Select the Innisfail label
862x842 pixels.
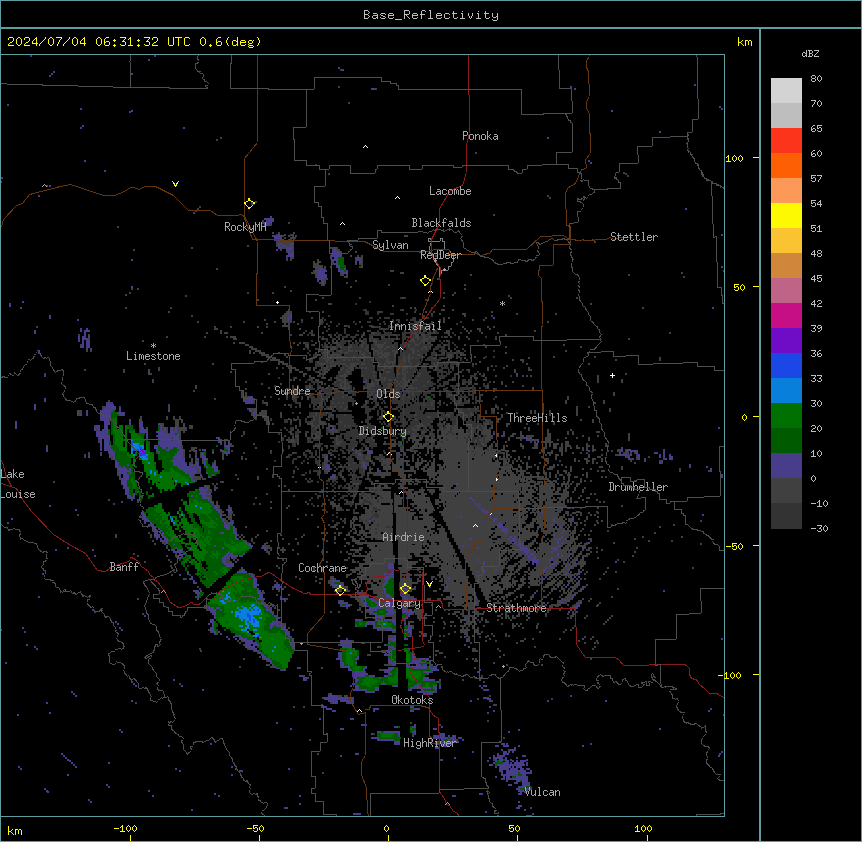(x=415, y=326)
